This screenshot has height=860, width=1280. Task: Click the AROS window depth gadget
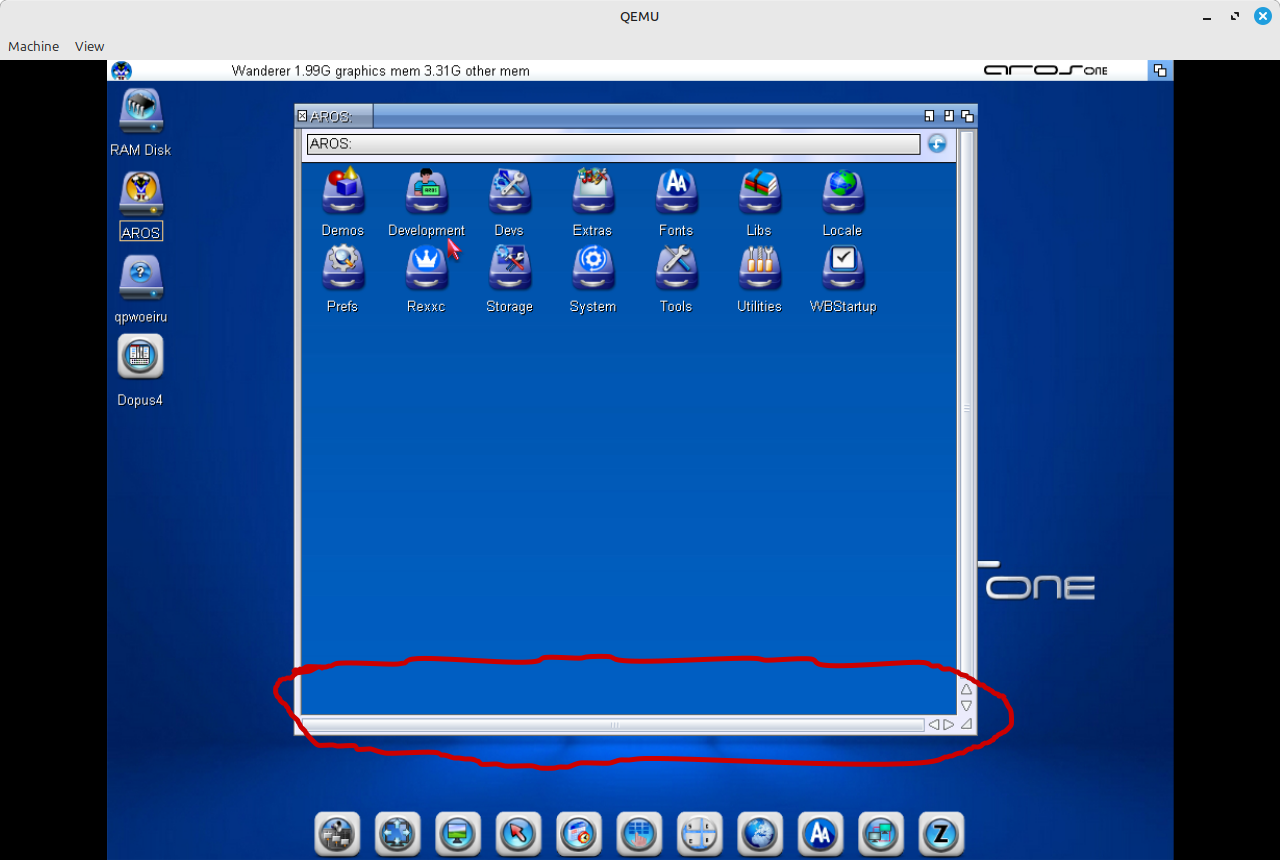[x=967, y=116]
